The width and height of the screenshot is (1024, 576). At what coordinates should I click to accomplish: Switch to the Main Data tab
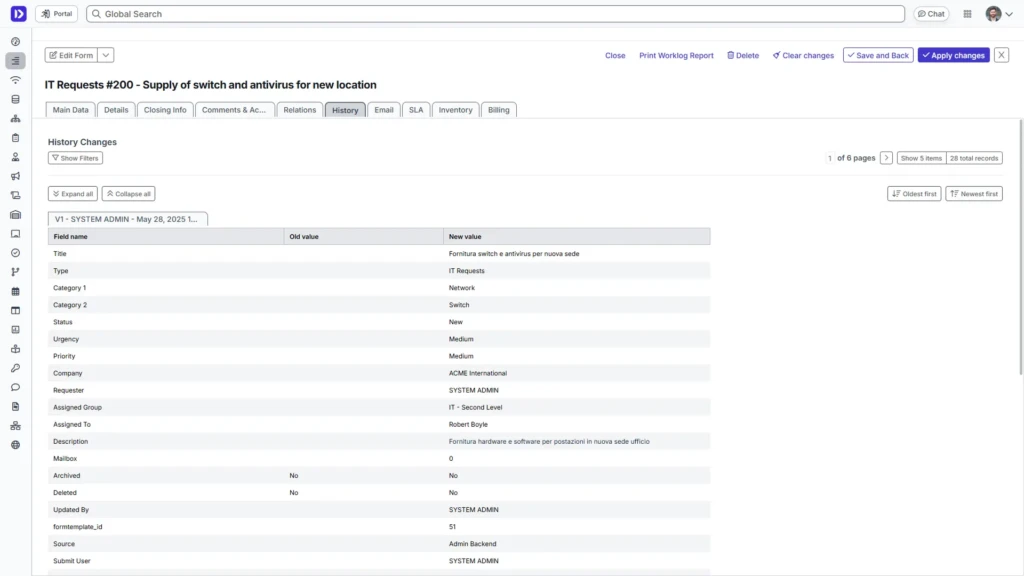pyautogui.click(x=71, y=110)
